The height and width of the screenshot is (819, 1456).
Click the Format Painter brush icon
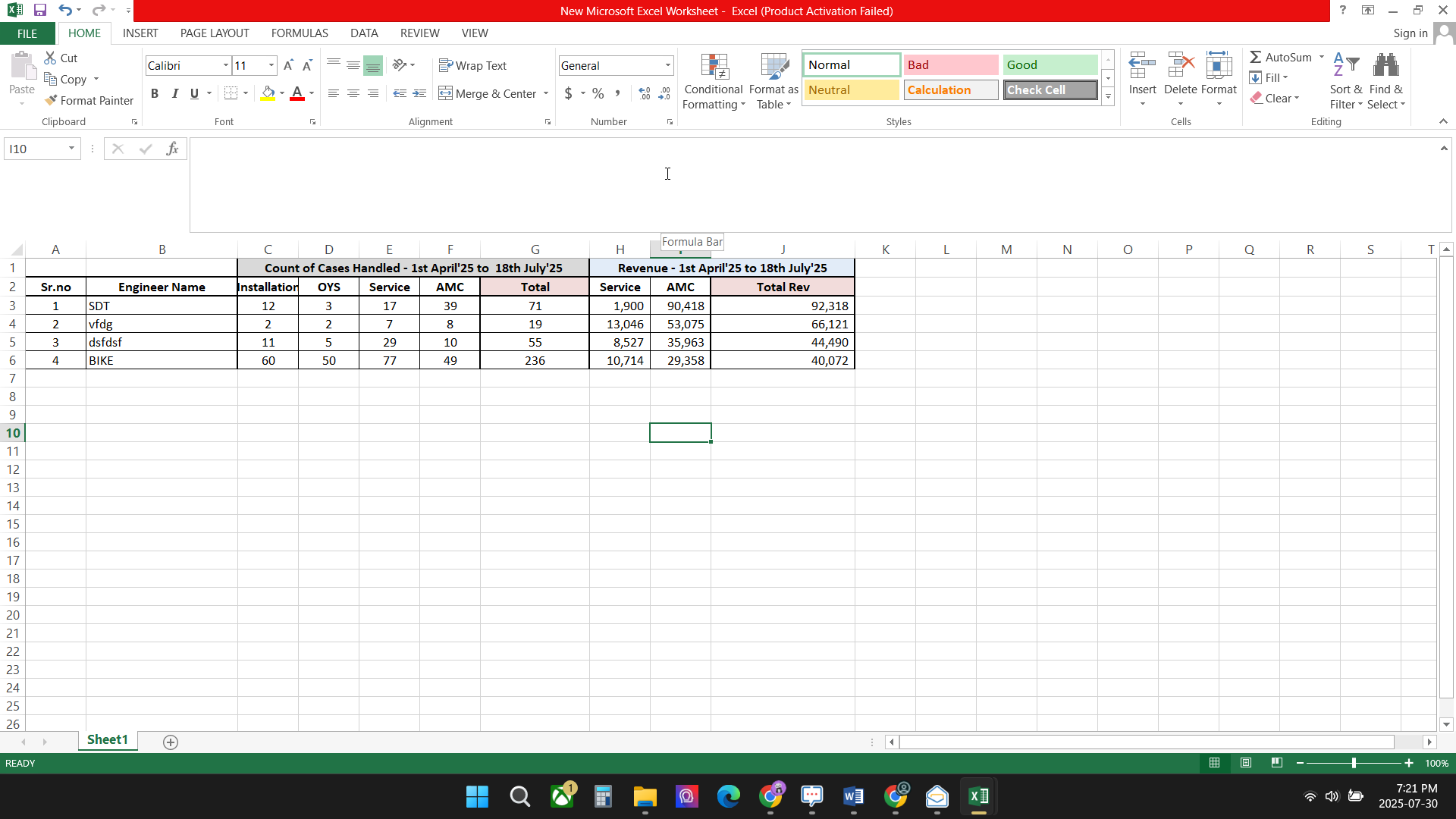click(x=51, y=100)
